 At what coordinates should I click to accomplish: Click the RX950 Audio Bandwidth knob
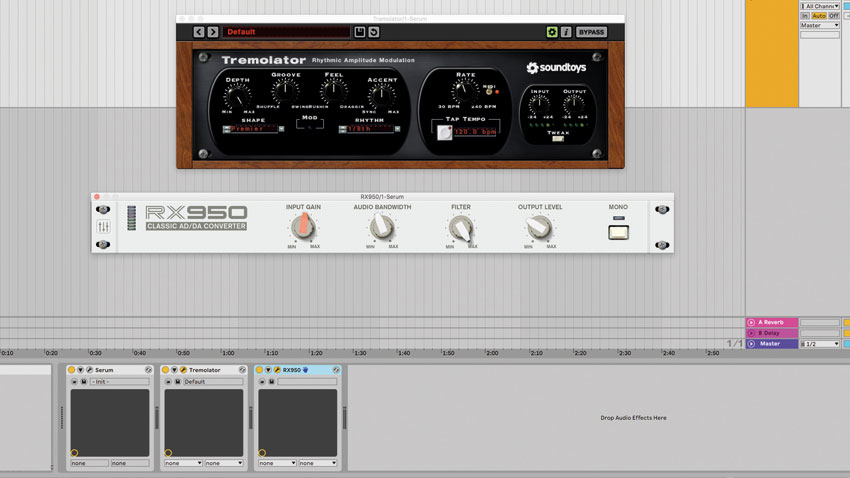[382, 227]
